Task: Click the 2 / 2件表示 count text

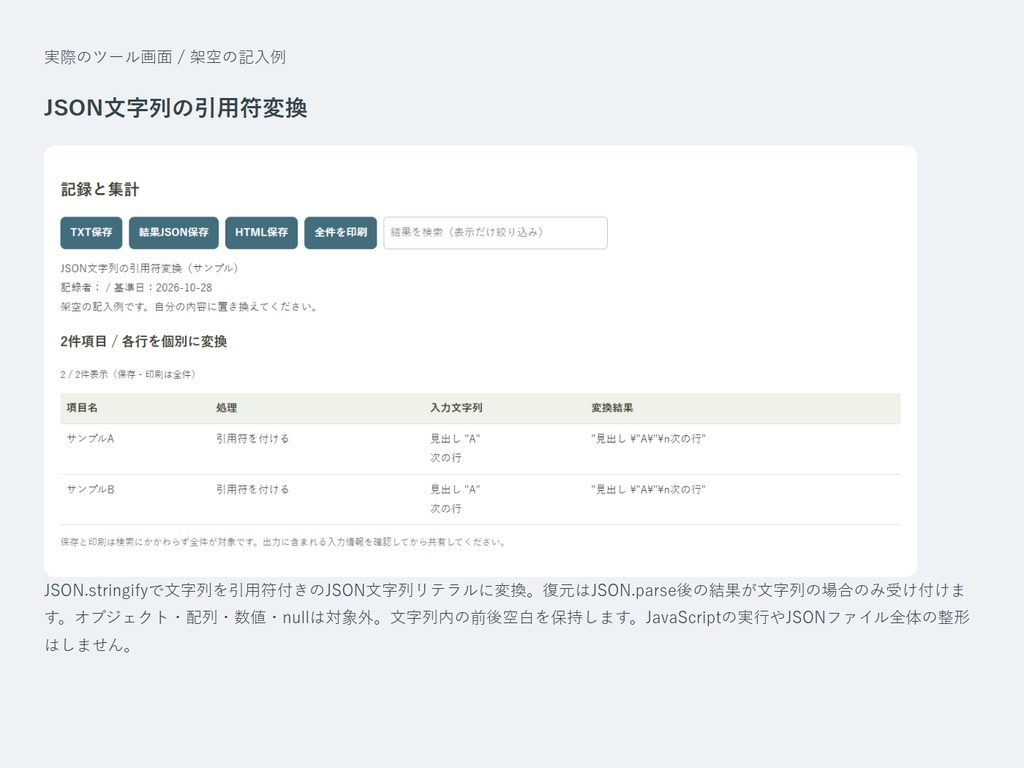Action: (x=128, y=375)
